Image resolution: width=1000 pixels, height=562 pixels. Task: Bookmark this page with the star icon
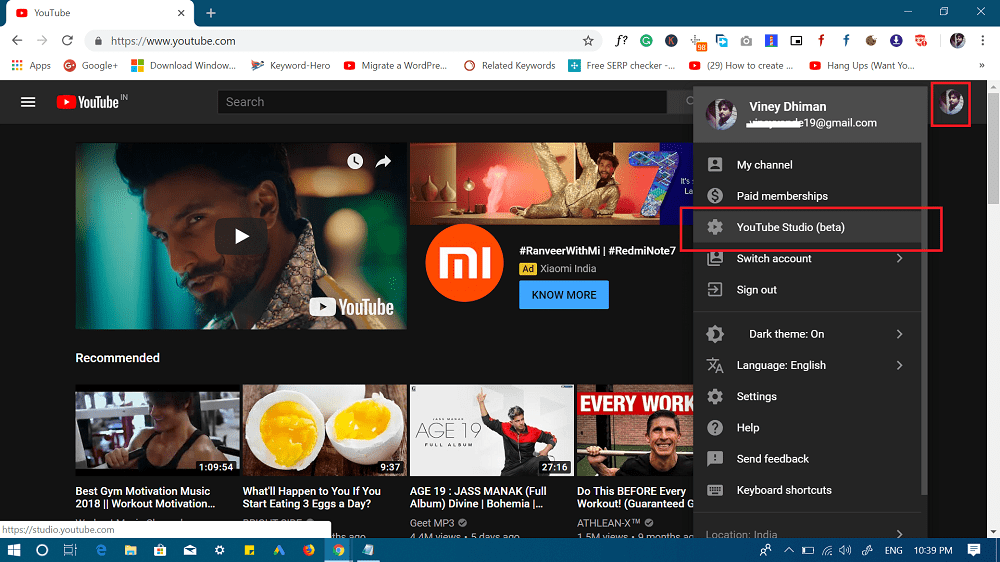[x=588, y=41]
